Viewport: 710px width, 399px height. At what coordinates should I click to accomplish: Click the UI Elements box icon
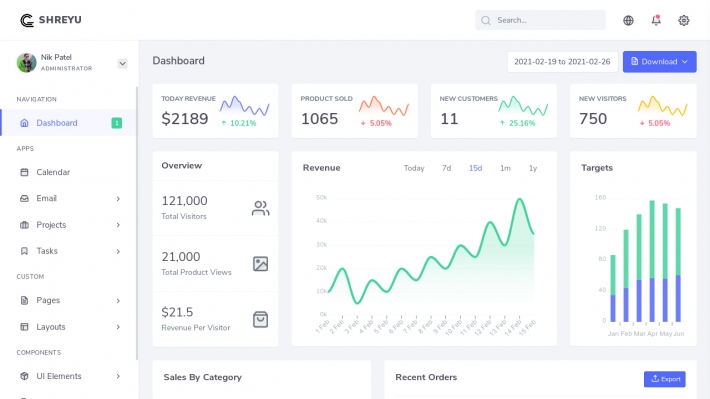[24, 376]
